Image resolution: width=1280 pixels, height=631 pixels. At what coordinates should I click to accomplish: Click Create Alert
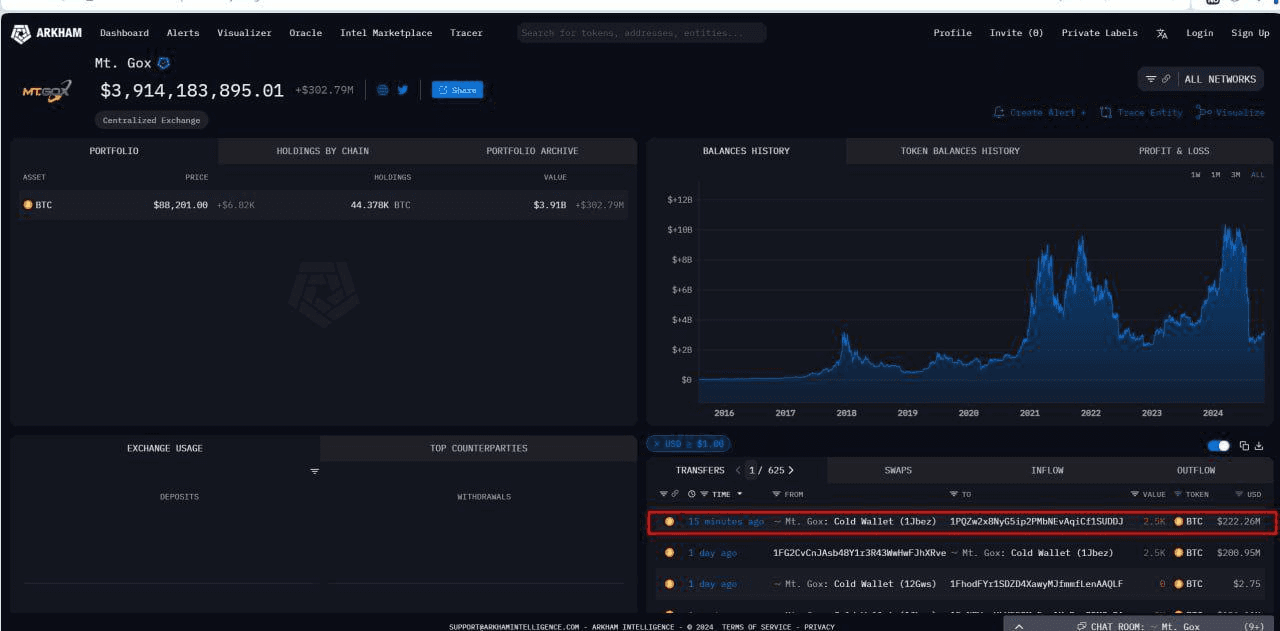coord(1039,113)
